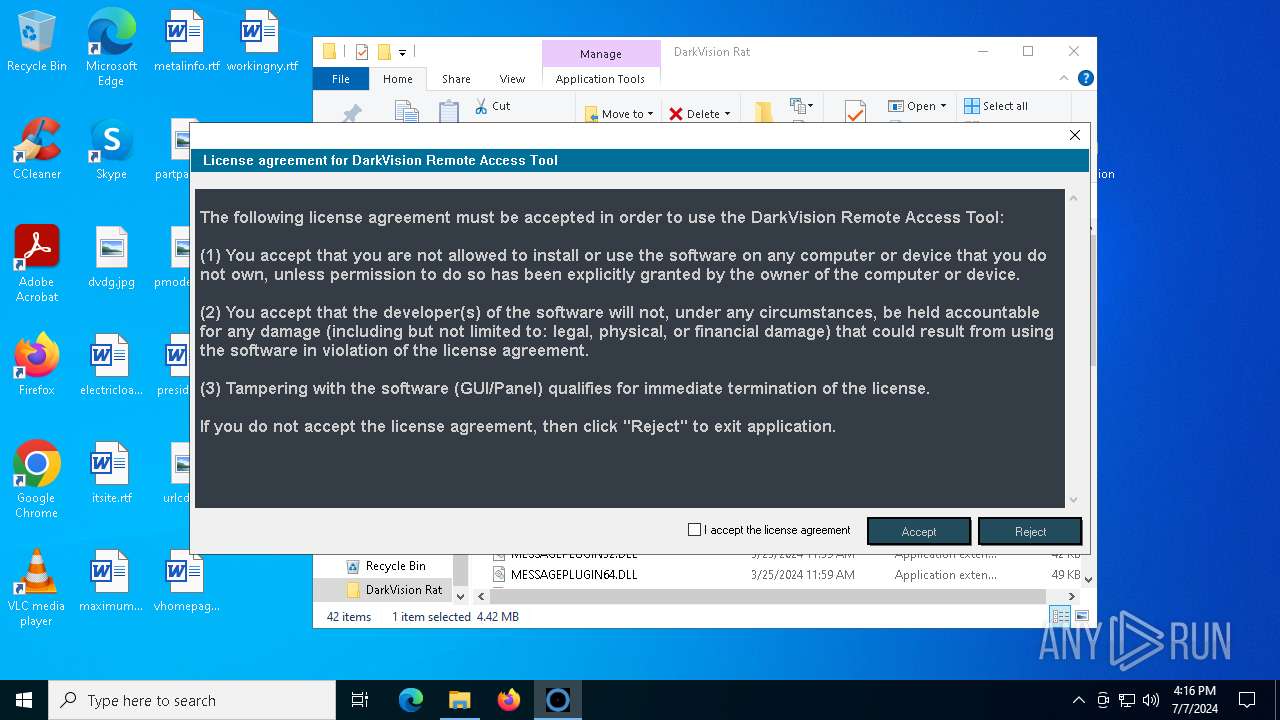Click New folder icon in Quick Access Toolbar
1280x720 pixels.
(384, 52)
